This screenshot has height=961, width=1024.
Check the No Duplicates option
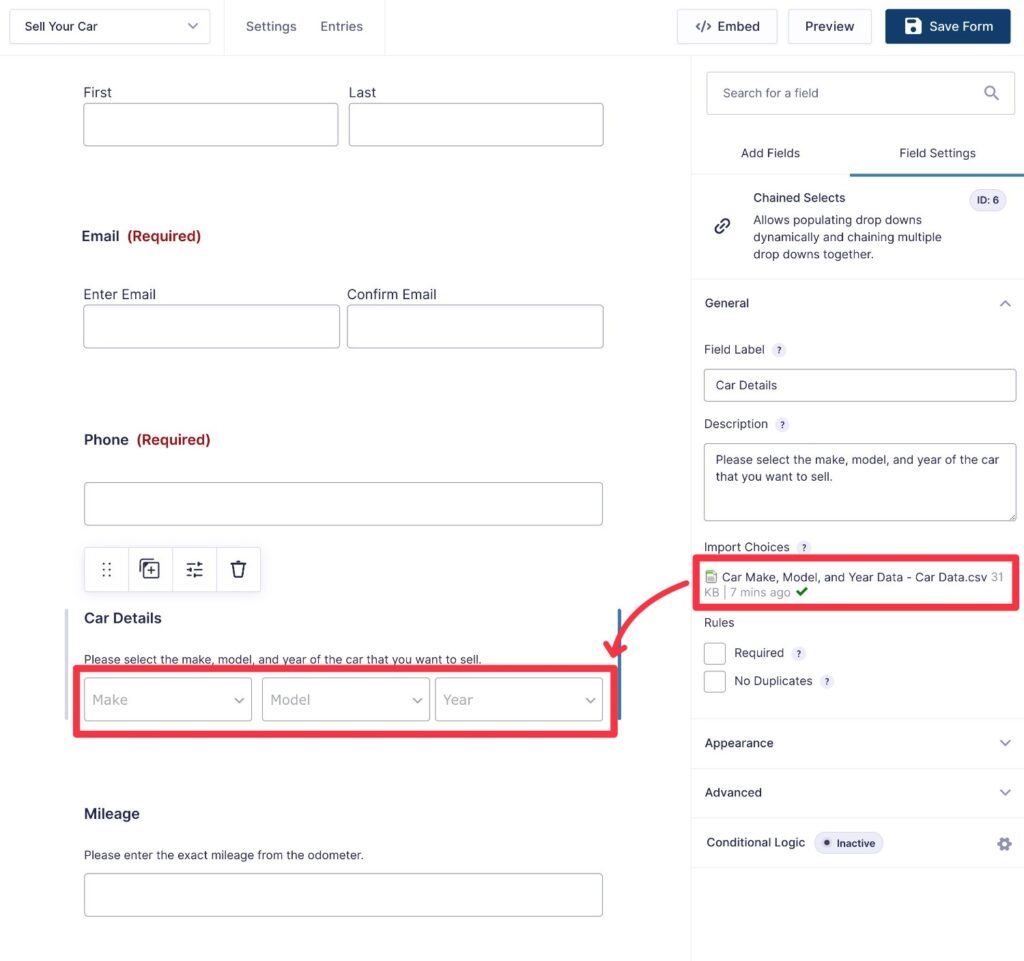click(714, 682)
